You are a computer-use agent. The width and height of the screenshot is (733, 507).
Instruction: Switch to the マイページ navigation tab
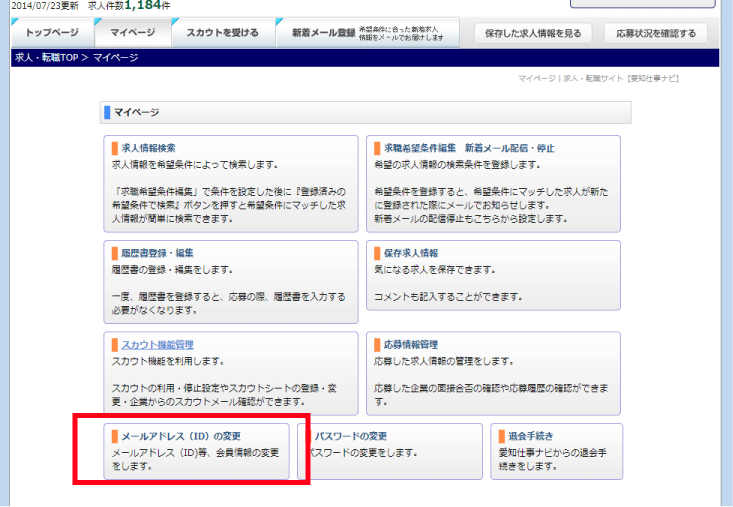pyautogui.click(x=132, y=33)
